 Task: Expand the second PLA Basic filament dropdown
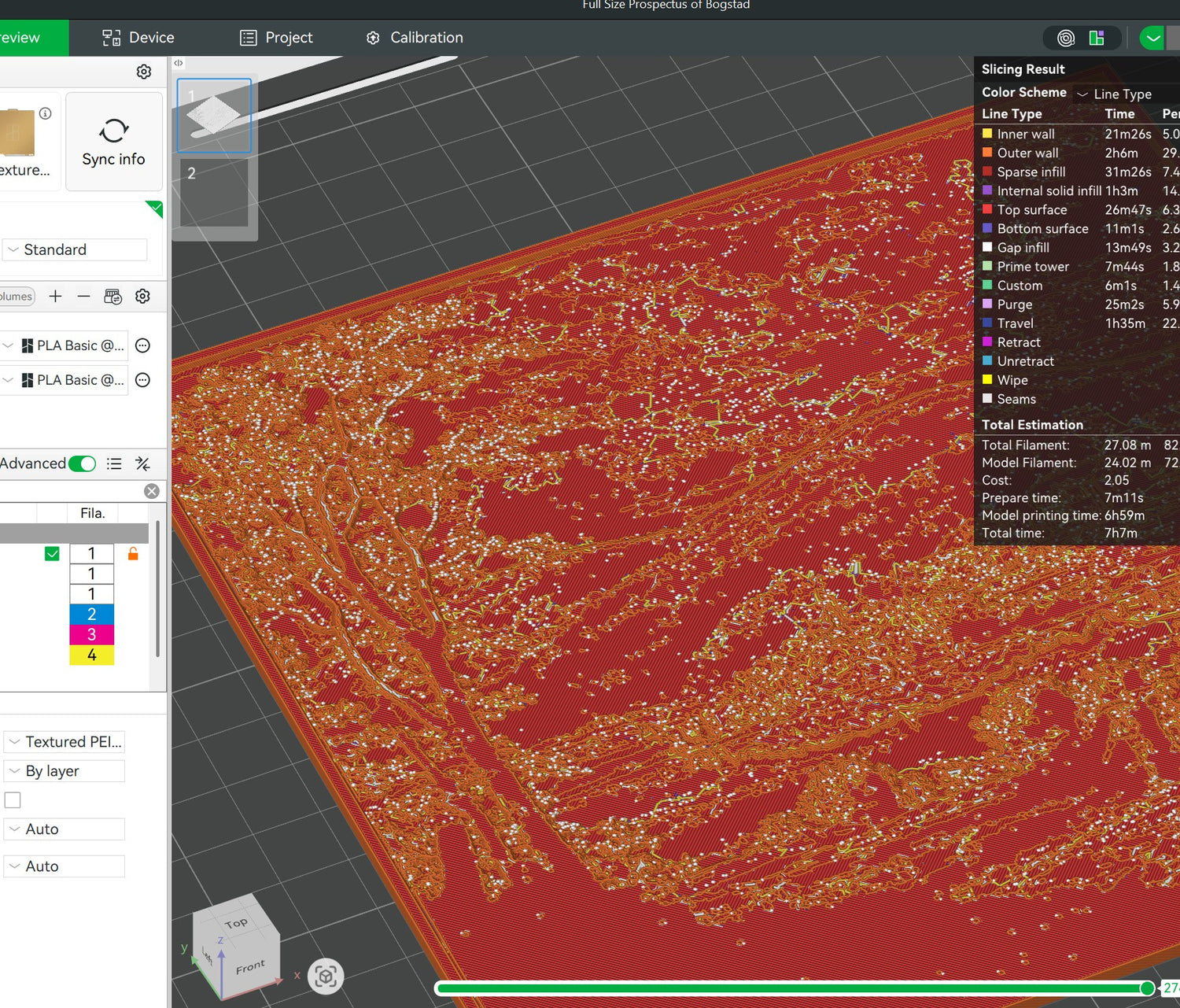(64, 380)
